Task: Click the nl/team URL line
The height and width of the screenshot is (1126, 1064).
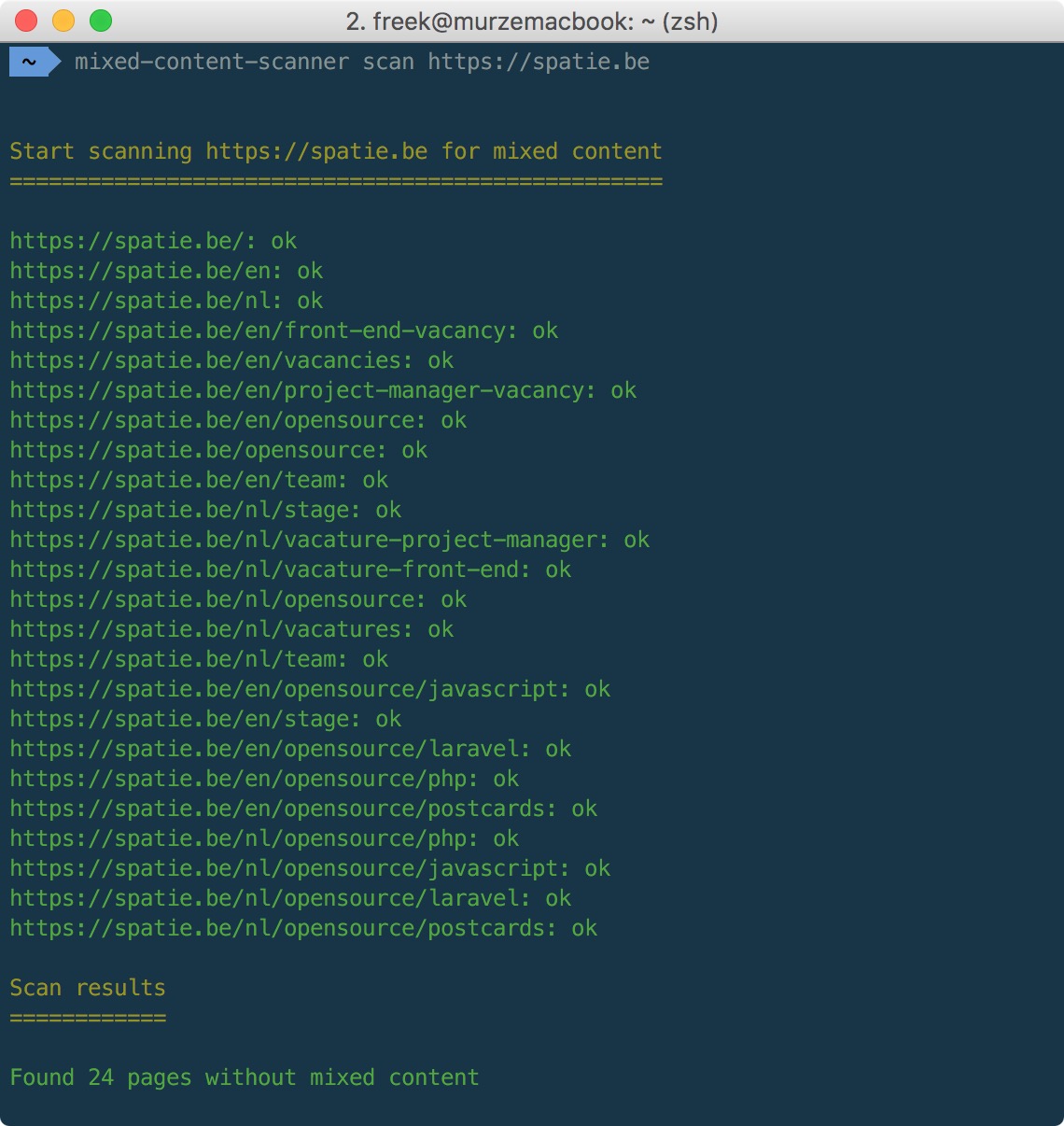Action: (x=199, y=659)
